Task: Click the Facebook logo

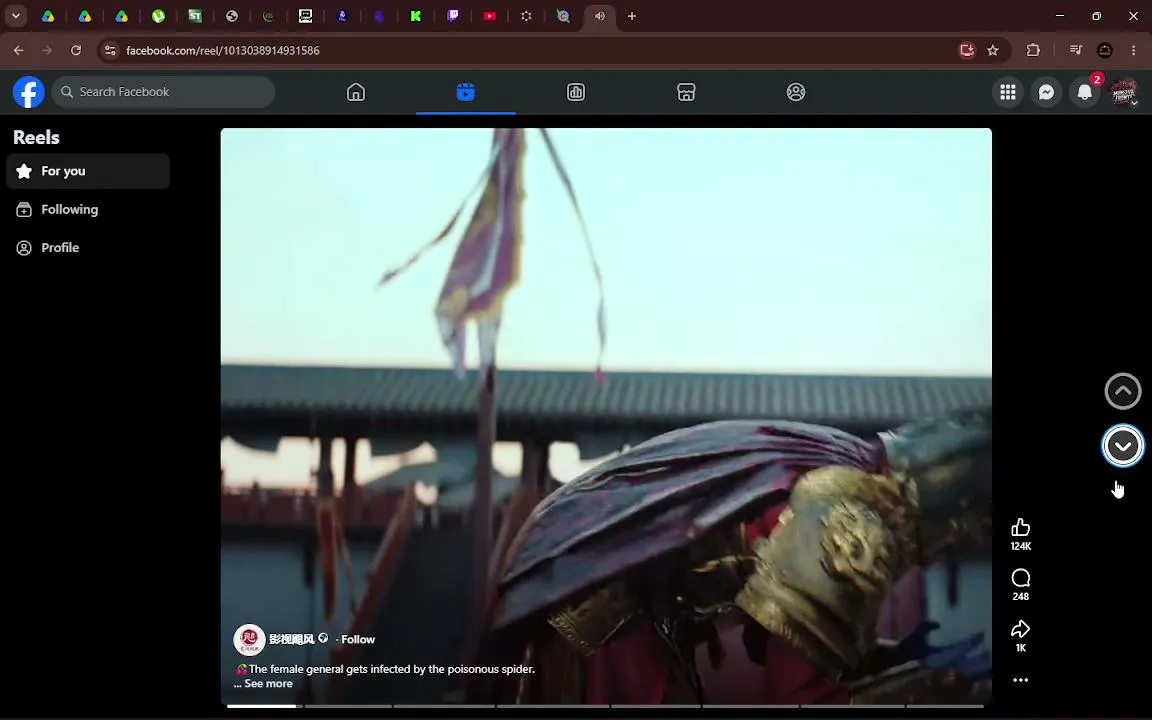Action: pyautogui.click(x=29, y=92)
